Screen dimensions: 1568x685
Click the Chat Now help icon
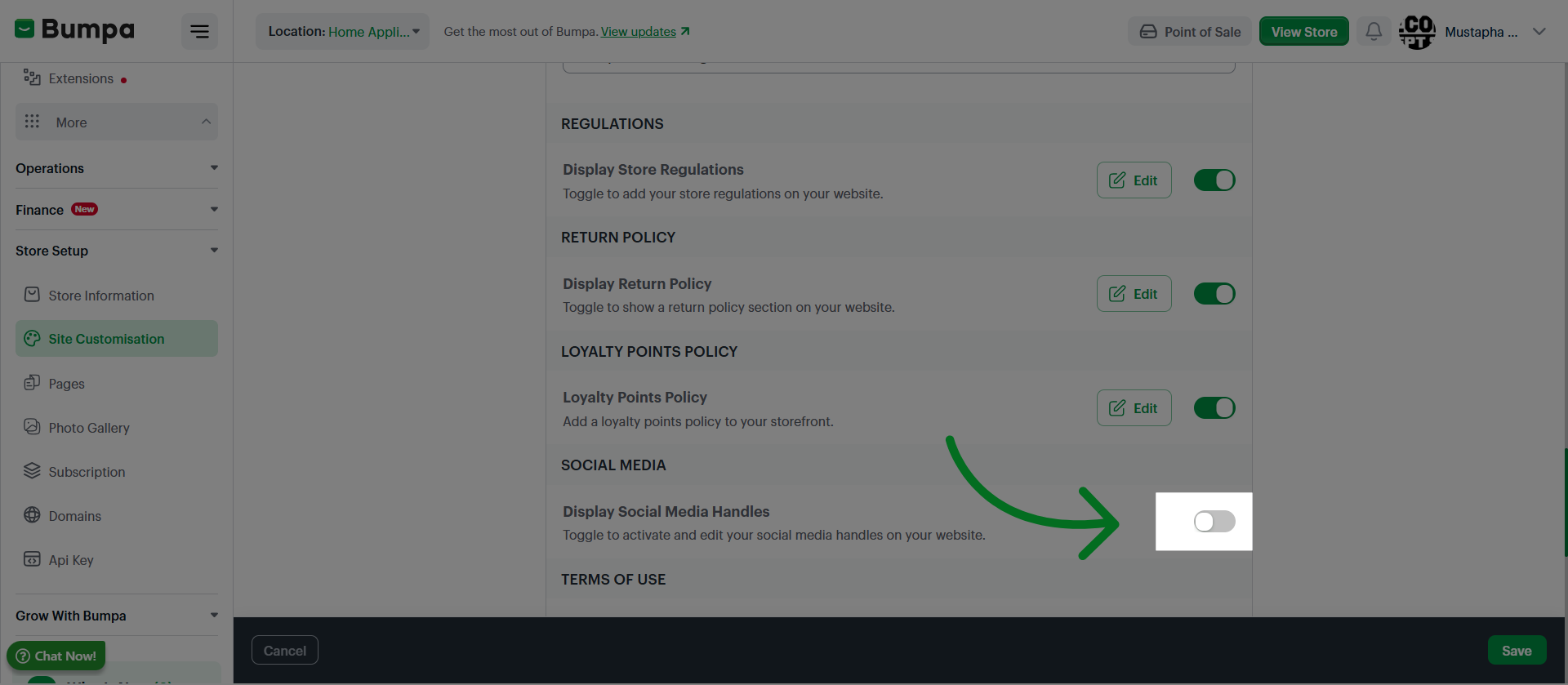(x=23, y=656)
